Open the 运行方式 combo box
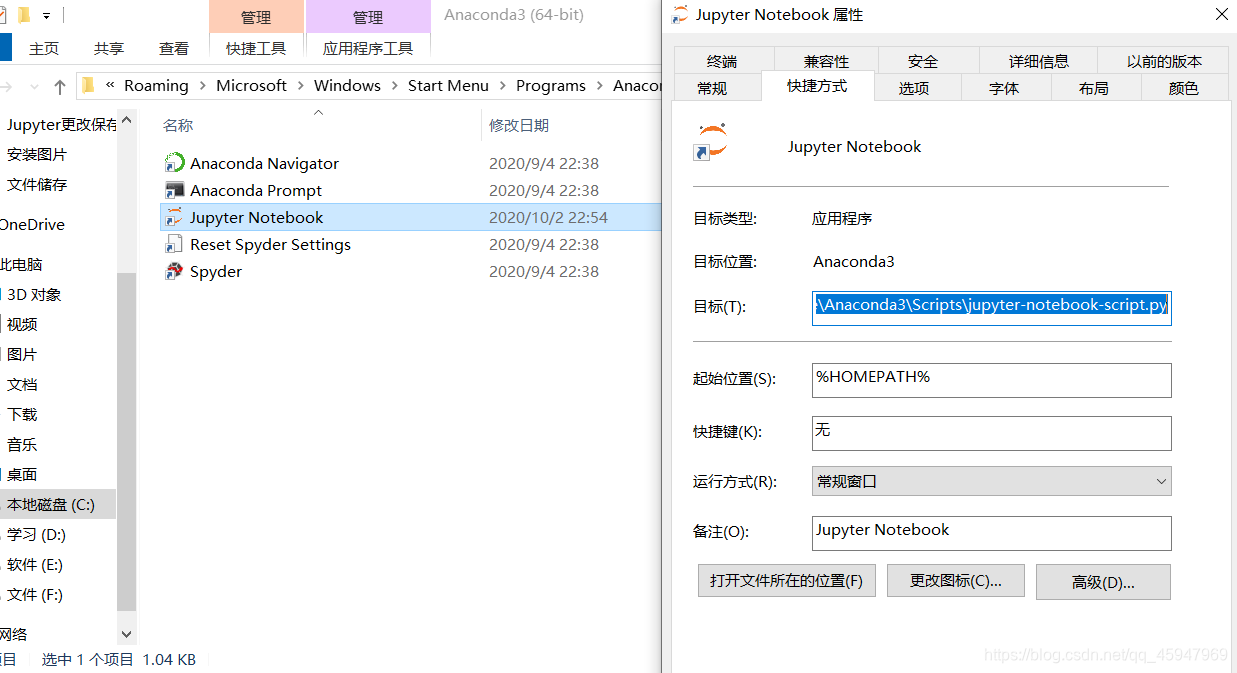This screenshot has height=673, width=1237. [x=991, y=481]
